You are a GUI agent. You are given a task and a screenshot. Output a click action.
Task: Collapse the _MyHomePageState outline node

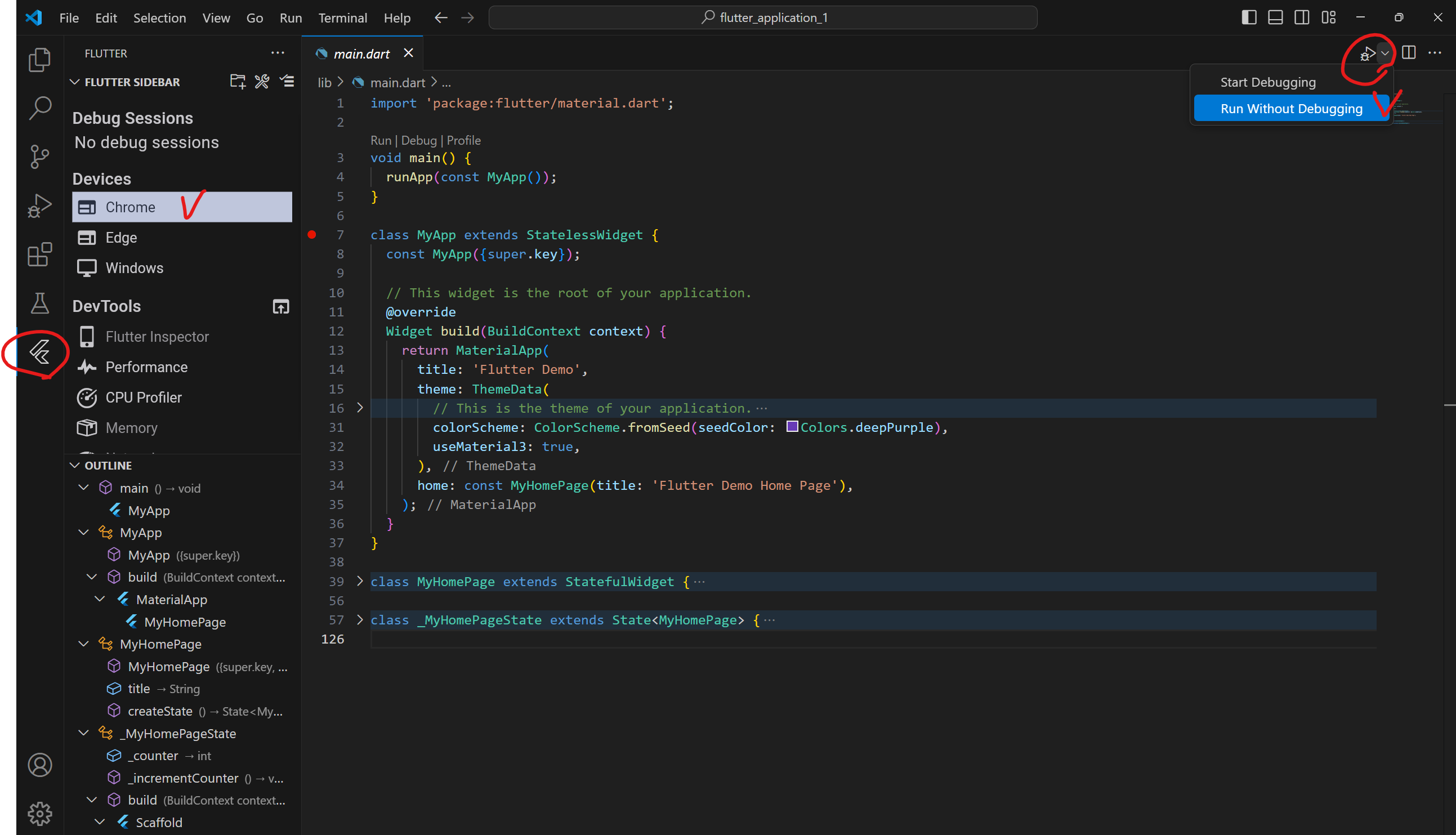coord(84,733)
